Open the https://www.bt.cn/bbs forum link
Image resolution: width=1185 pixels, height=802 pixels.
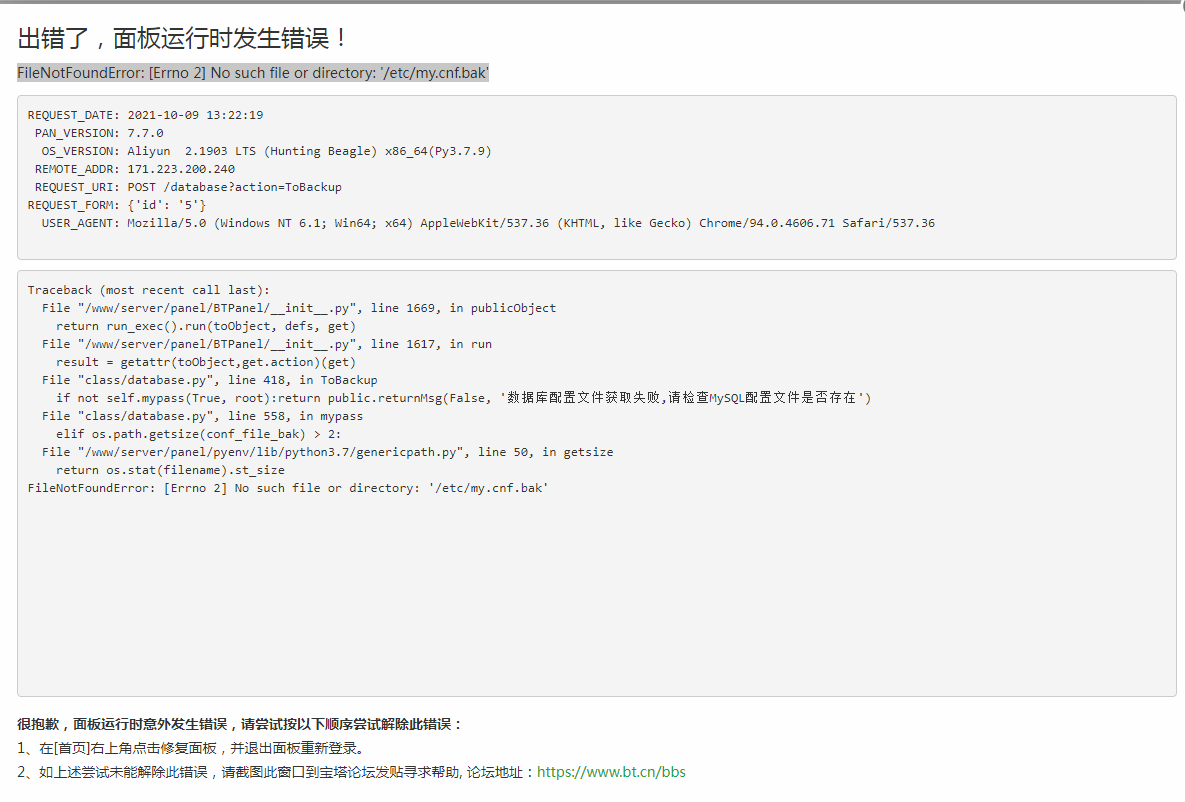point(611,772)
